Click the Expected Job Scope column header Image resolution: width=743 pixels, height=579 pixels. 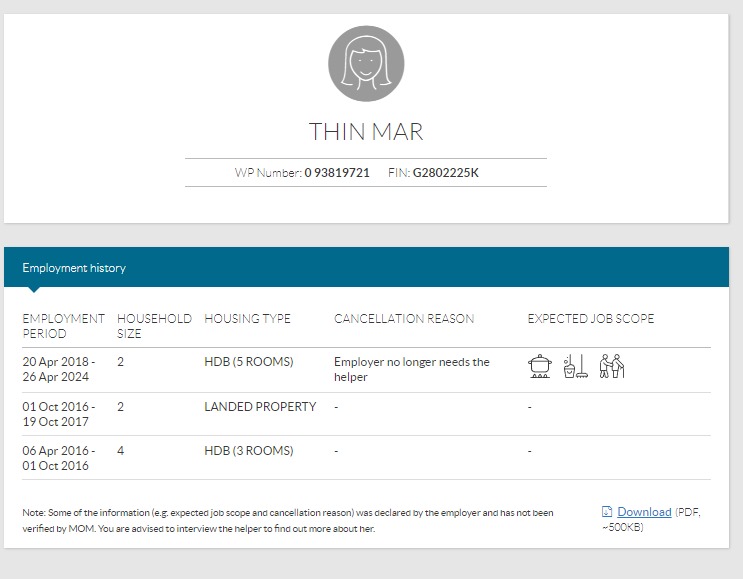pos(590,319)
